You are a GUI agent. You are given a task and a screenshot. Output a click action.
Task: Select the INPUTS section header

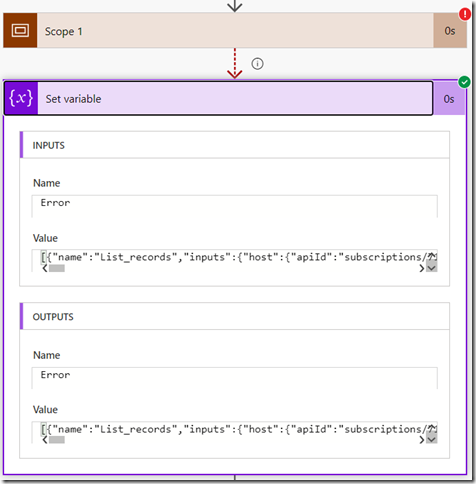point(235,145)
